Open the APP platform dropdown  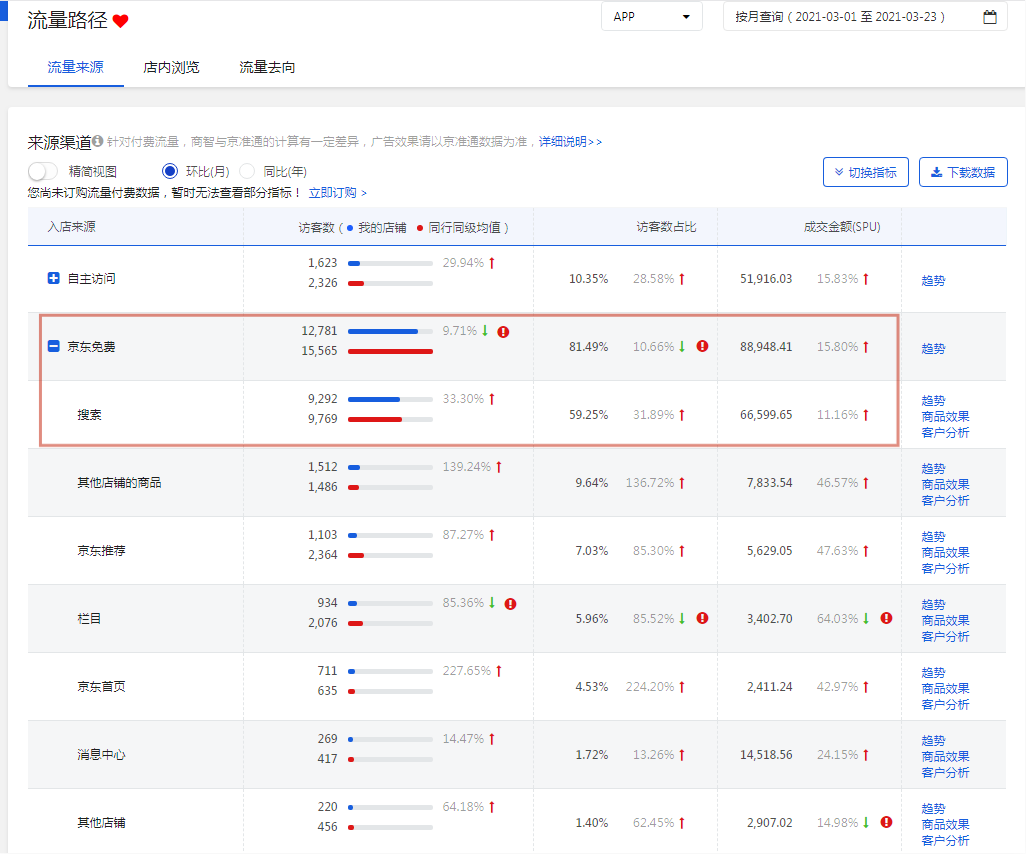point(651,17)
